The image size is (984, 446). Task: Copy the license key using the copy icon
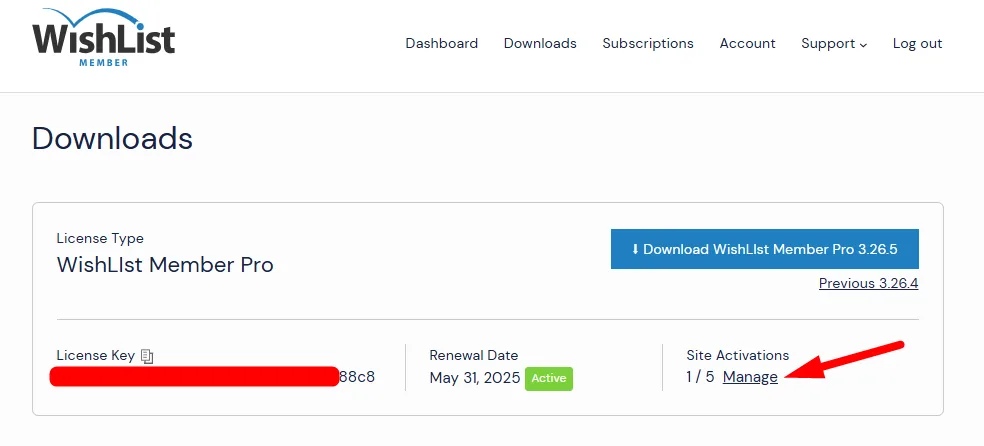pyautogui.click(x=147, y=355)
